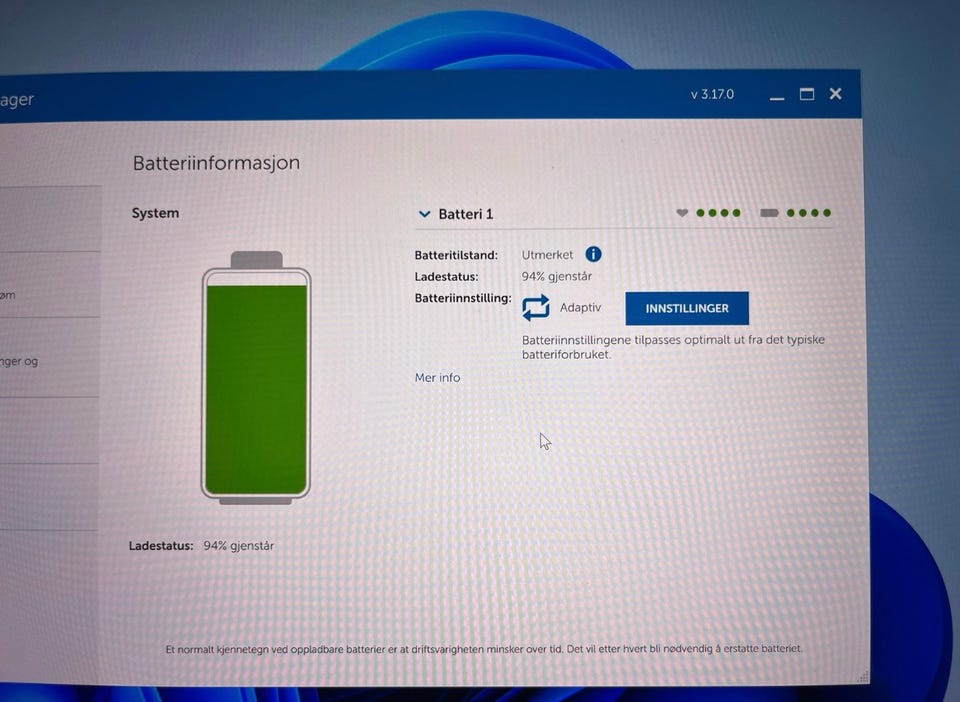Close the power manager window
Screen dimensions: 960x702
[x=835, y=94]
